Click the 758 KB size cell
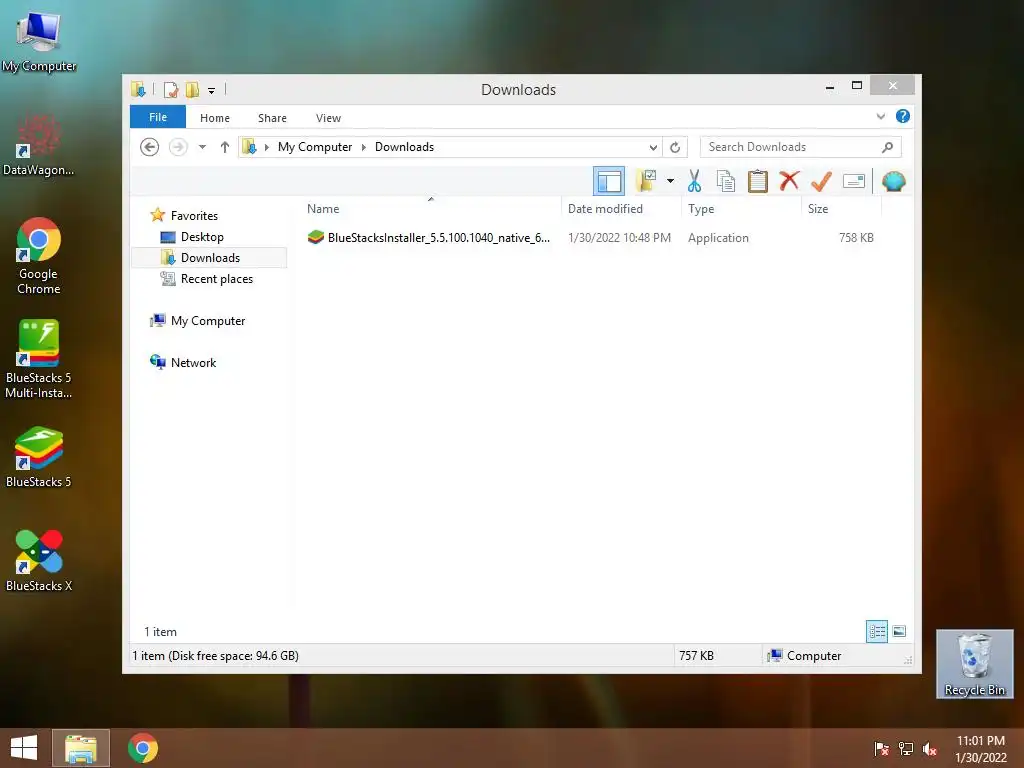 pyautogui.click(x=856, y=238)
